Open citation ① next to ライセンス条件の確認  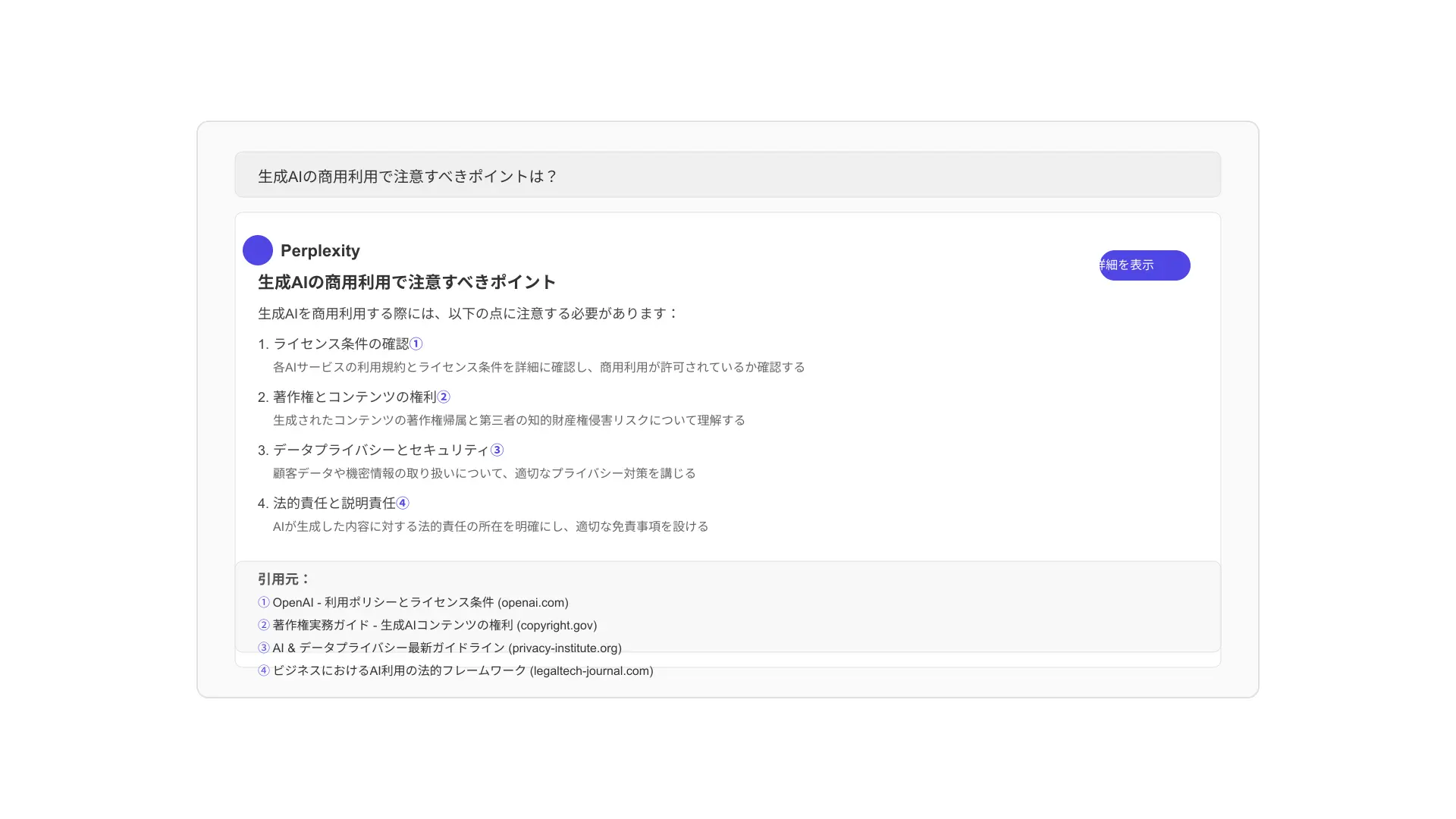416,344
